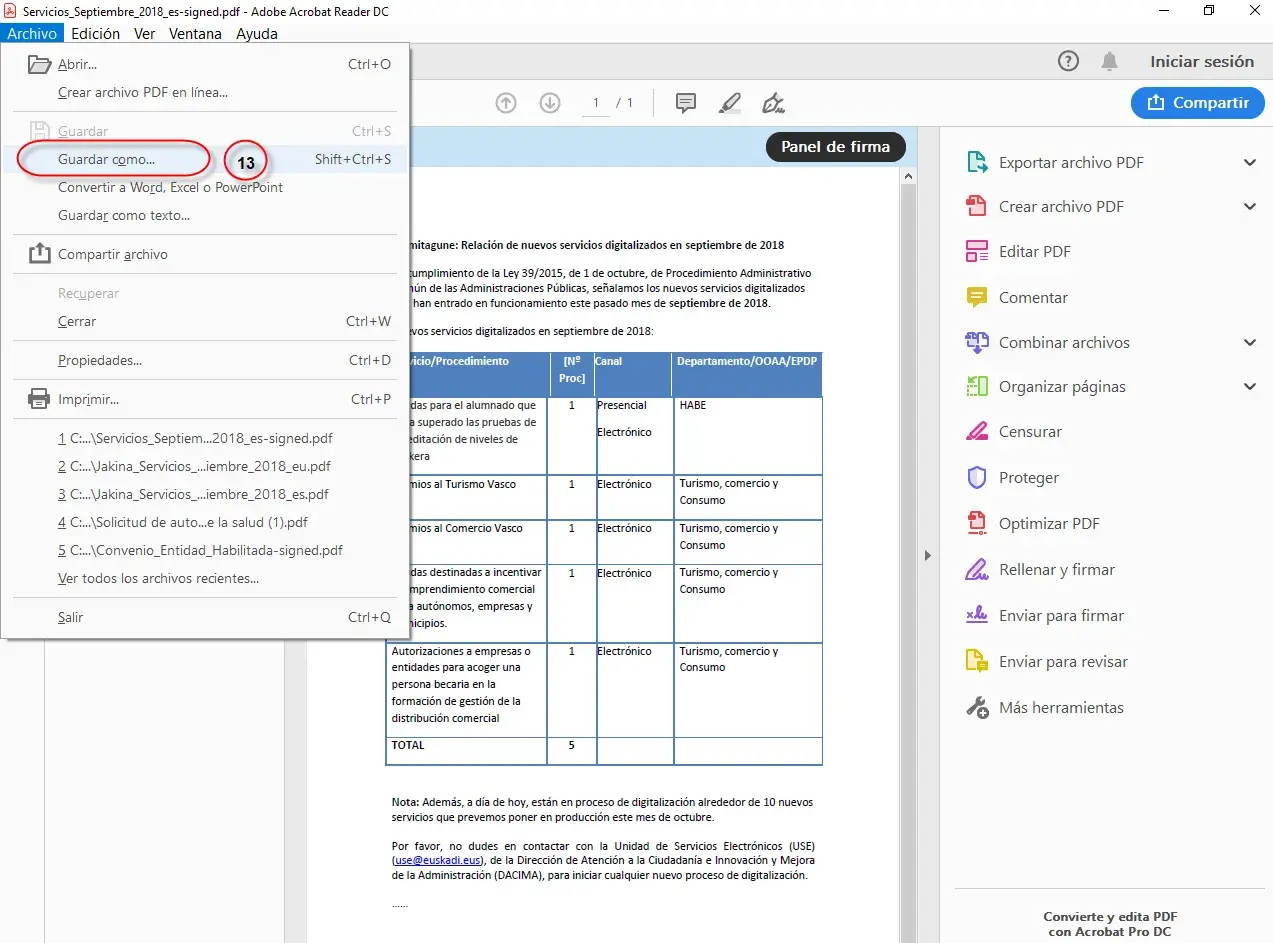Screen dimensions: 1273x943
Task: Click the Imprimir... menu item label
Action: point(88,400)
